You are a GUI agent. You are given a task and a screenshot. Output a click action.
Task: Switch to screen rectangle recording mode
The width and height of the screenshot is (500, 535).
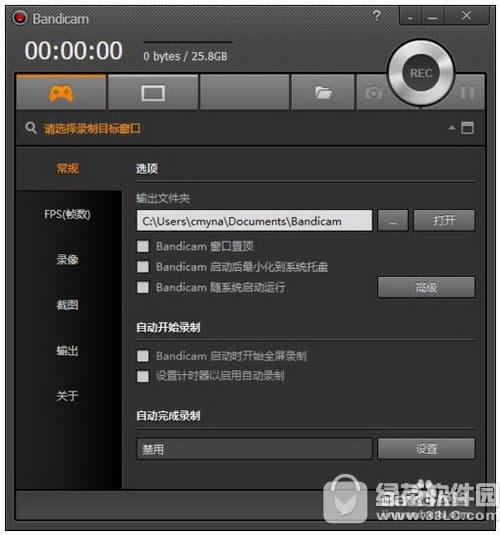[x=153, y=93]
